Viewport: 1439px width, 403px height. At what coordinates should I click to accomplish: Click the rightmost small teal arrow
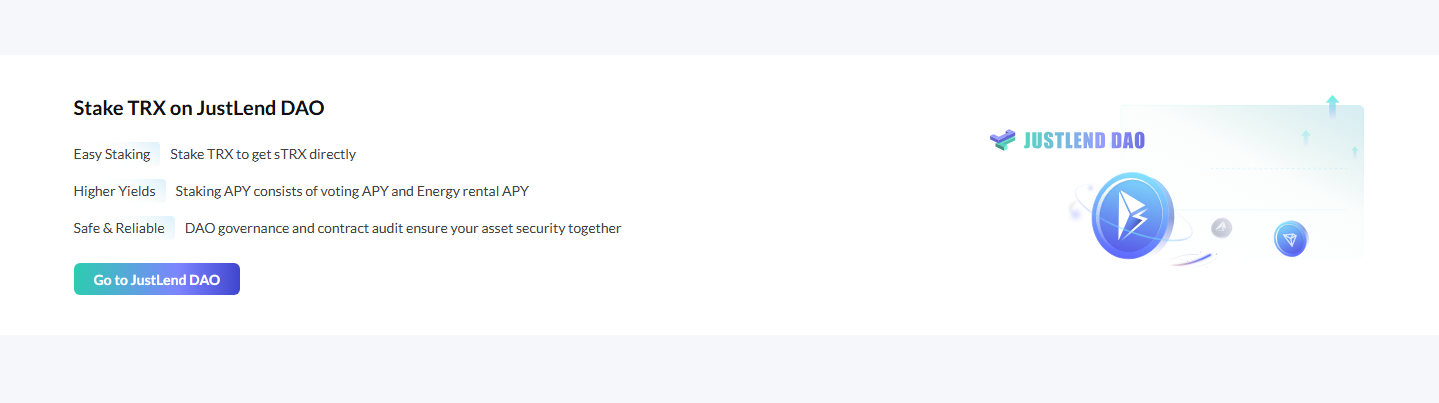click(1354, 152)
